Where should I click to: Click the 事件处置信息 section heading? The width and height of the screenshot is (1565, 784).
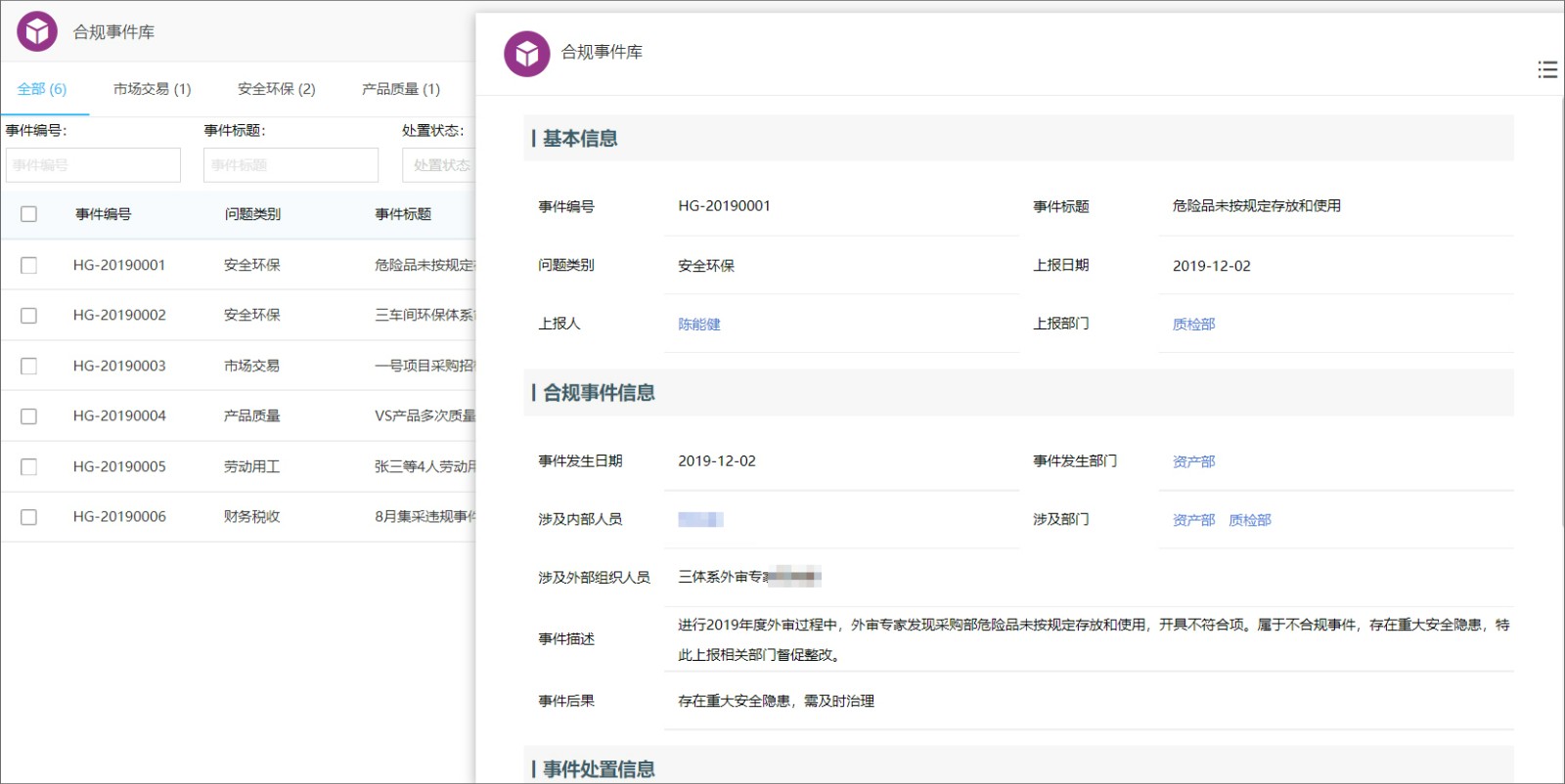pyautogui.click(x=599, y=769)
